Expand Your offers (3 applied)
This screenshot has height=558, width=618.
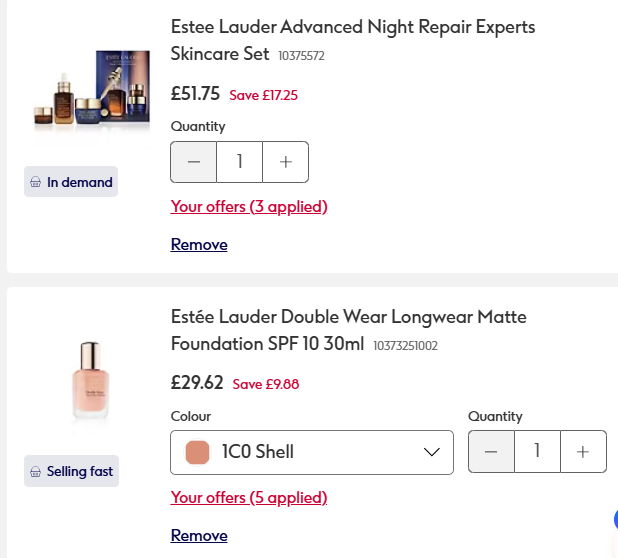click(249, 207)
